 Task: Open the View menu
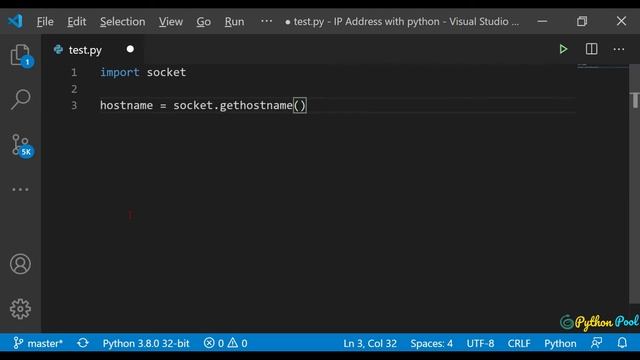171,22
